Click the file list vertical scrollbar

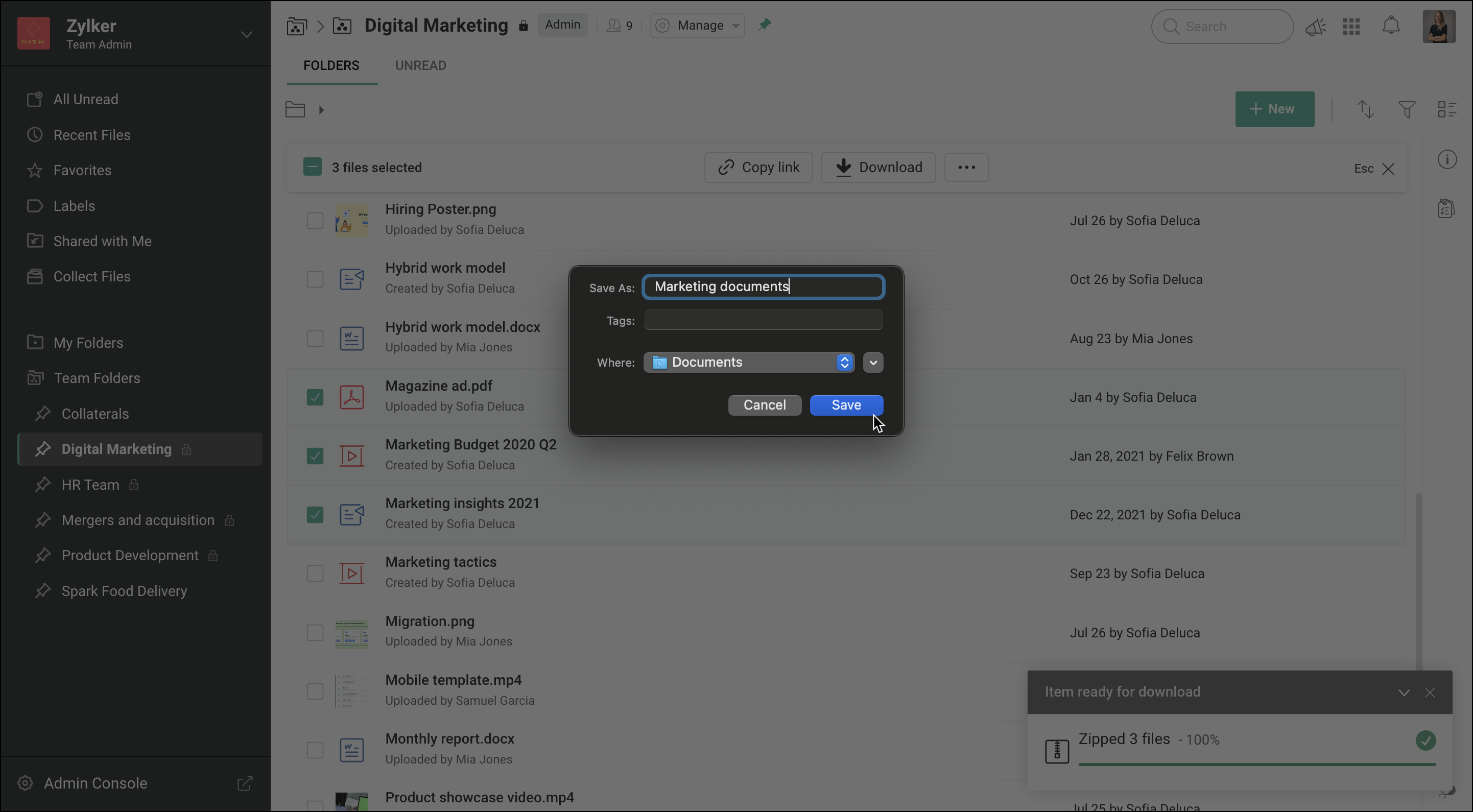1418,581
